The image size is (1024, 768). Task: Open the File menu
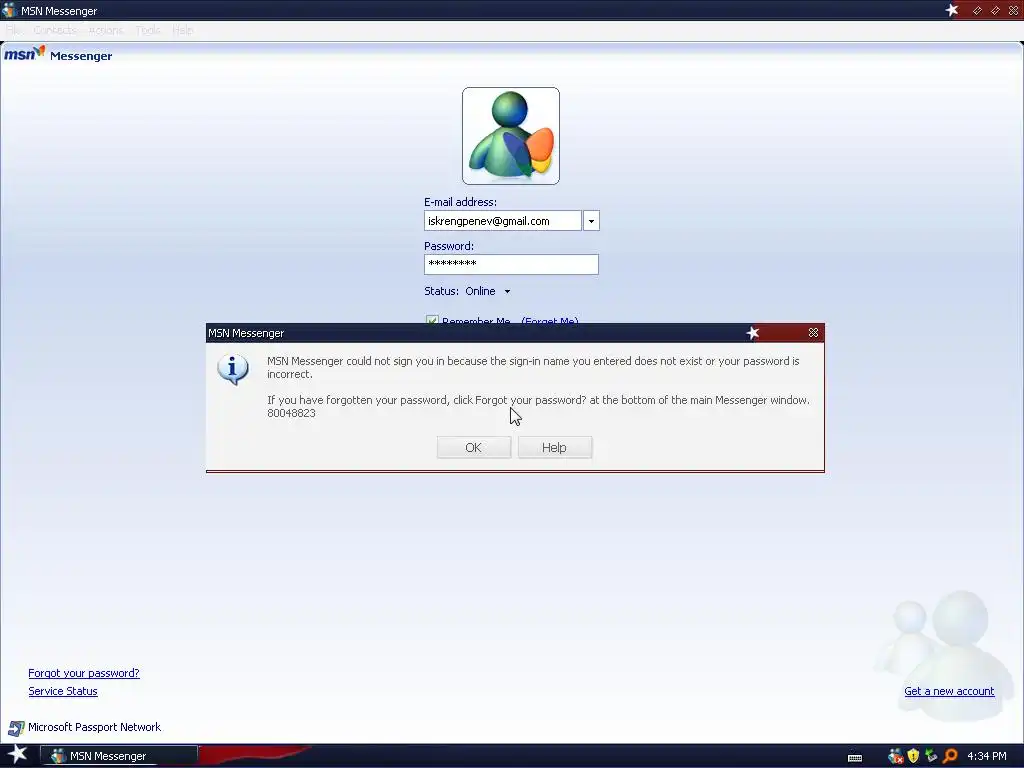click(14, 30)
